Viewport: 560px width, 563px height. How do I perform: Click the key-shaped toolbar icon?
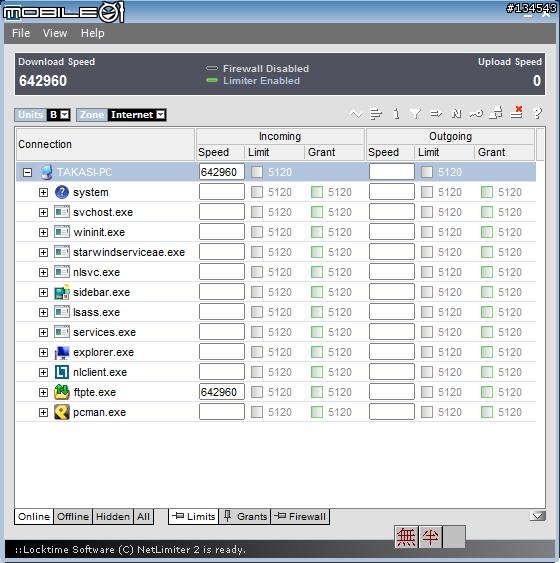click(x=476, y=114)
